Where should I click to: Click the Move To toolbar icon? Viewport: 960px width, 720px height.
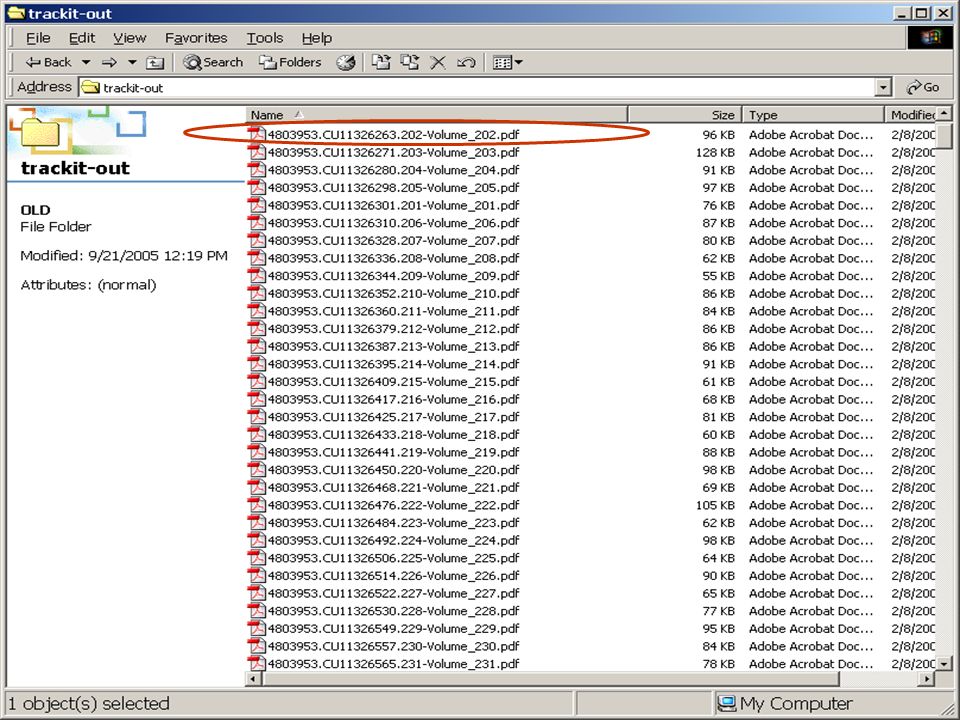[381, 62]
